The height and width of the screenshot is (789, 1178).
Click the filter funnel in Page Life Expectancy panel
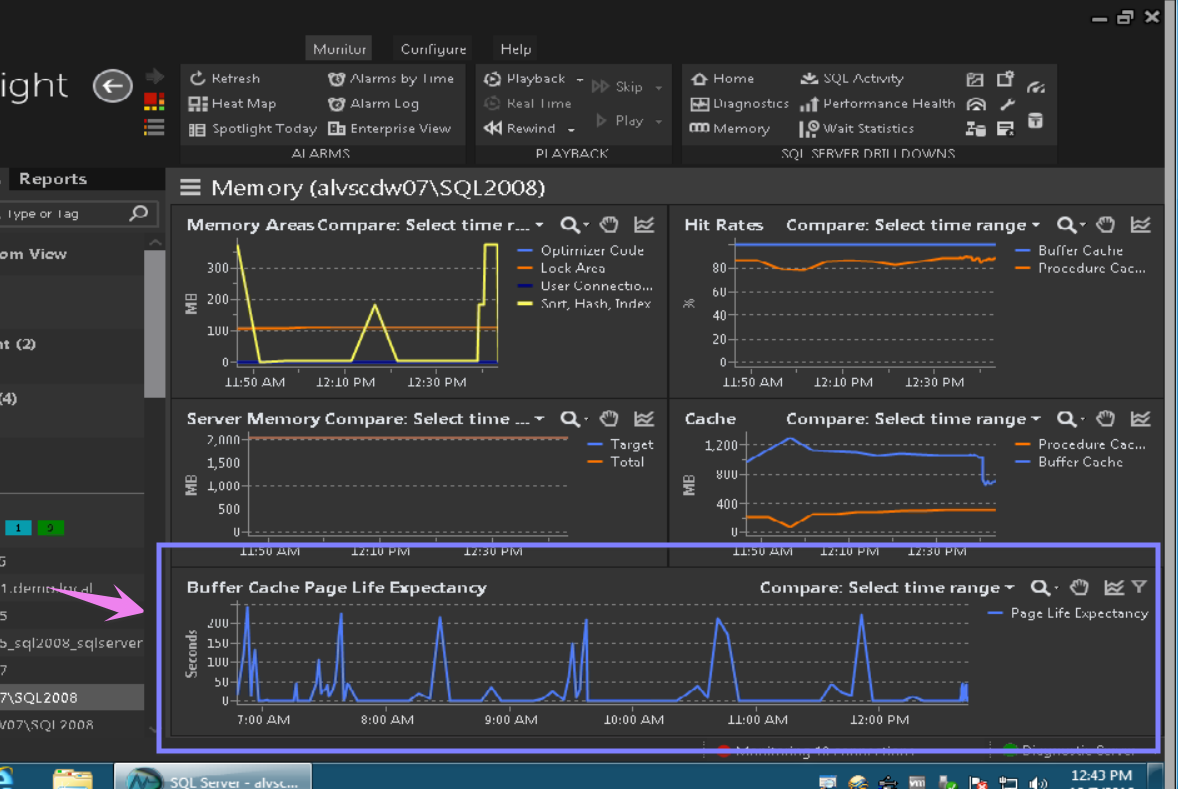(x=1139, y=587)
